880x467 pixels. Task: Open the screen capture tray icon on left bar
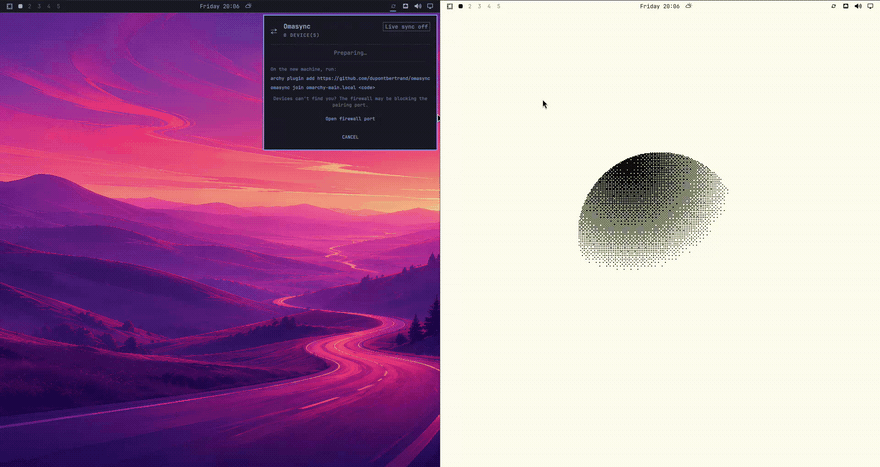[x=405, y=6]
